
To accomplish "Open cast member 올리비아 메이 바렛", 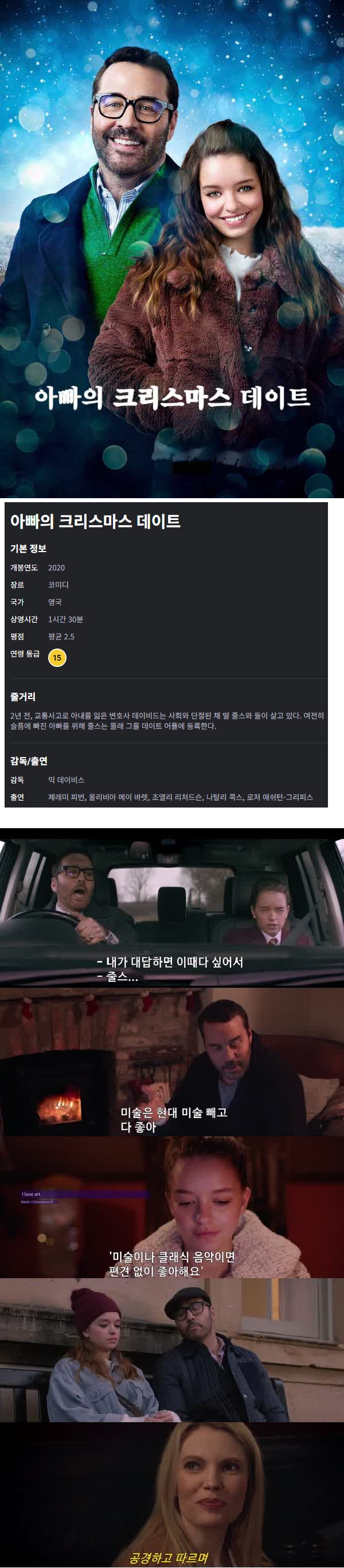I will point(118,797).
